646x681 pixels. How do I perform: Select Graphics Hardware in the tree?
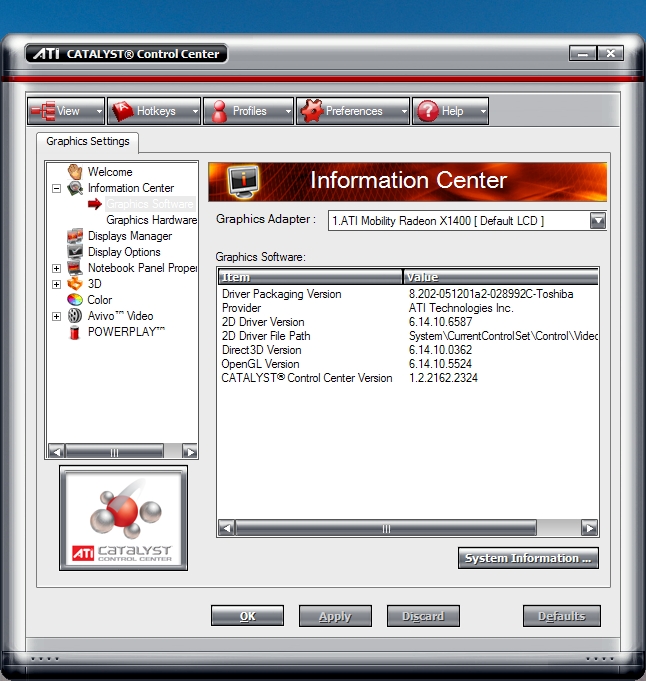(152, 220)
